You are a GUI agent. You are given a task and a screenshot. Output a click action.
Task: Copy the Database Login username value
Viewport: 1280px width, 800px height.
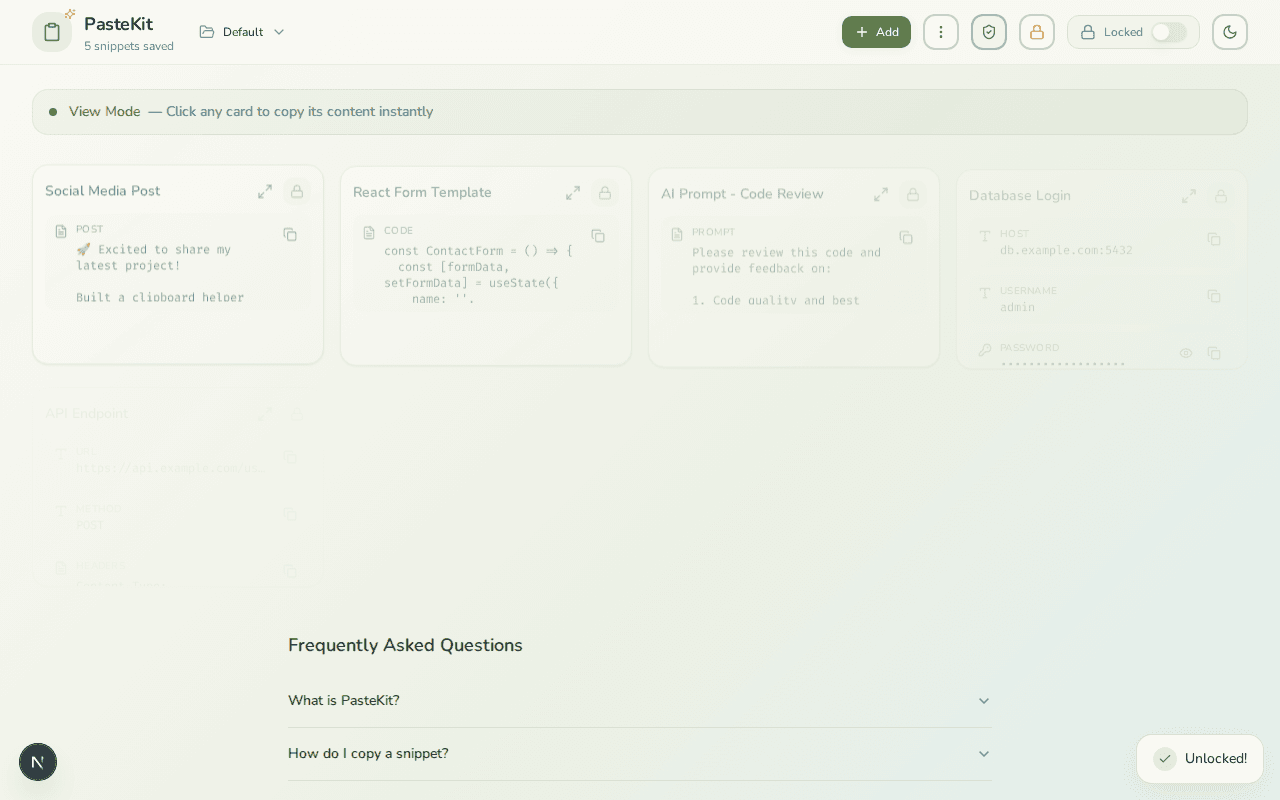tap(1214, 296)
